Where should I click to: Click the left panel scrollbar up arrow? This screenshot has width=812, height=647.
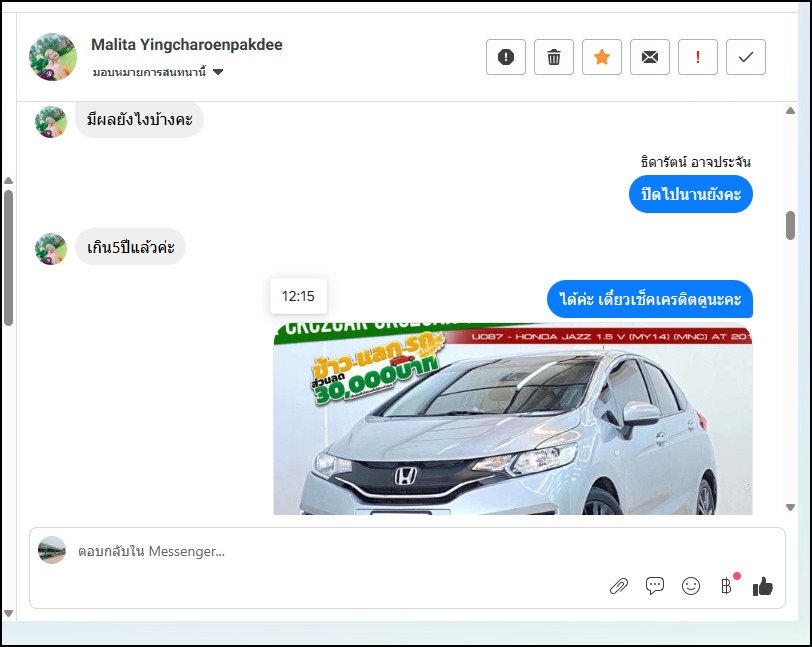[x=8, y=180]
